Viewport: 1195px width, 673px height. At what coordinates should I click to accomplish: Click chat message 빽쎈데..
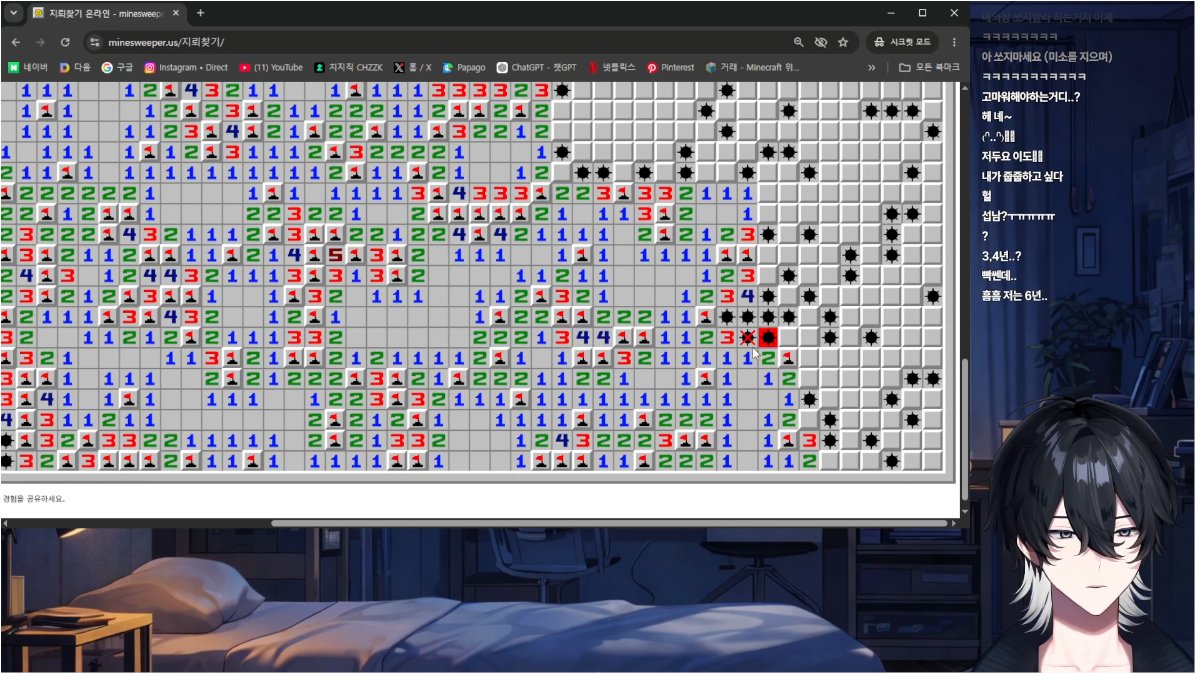(x=999, y=276)
